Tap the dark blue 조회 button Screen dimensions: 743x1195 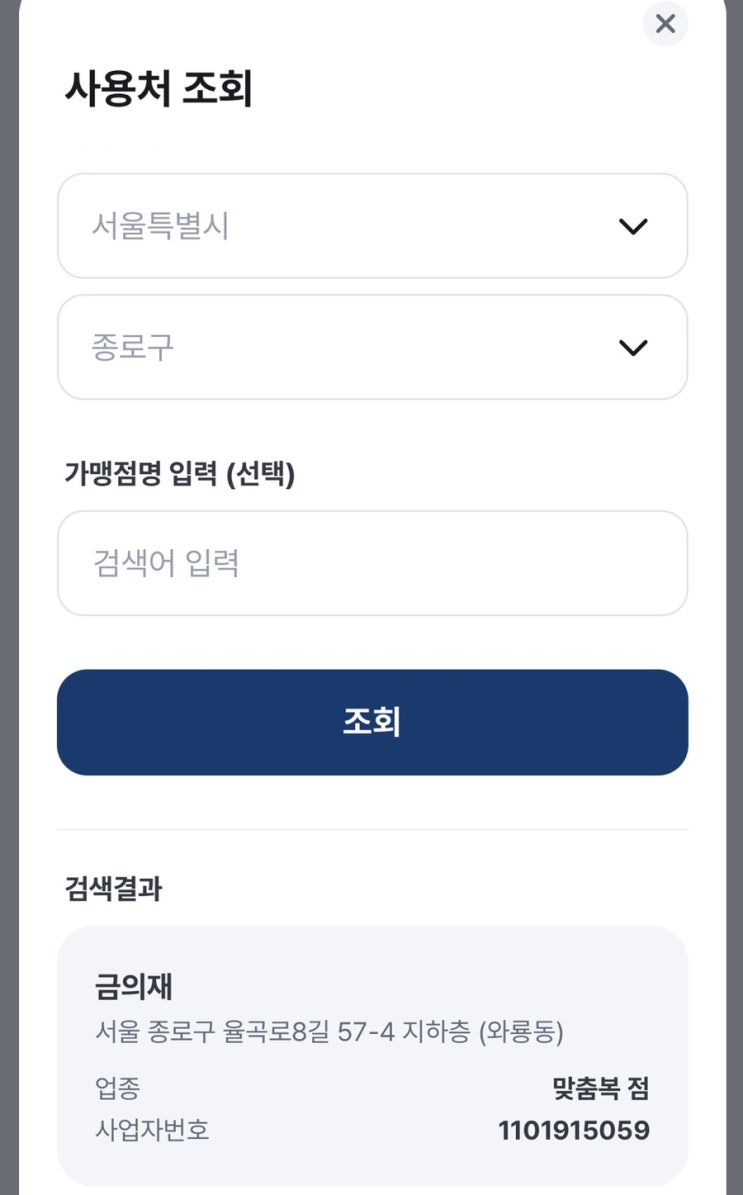pyautogui.click(x=373, y=722)
